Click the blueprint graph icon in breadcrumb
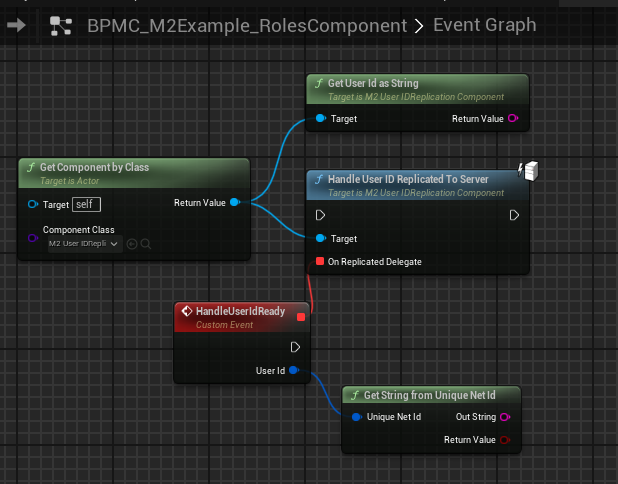This screenshot has width=618, height=484. 62,25
